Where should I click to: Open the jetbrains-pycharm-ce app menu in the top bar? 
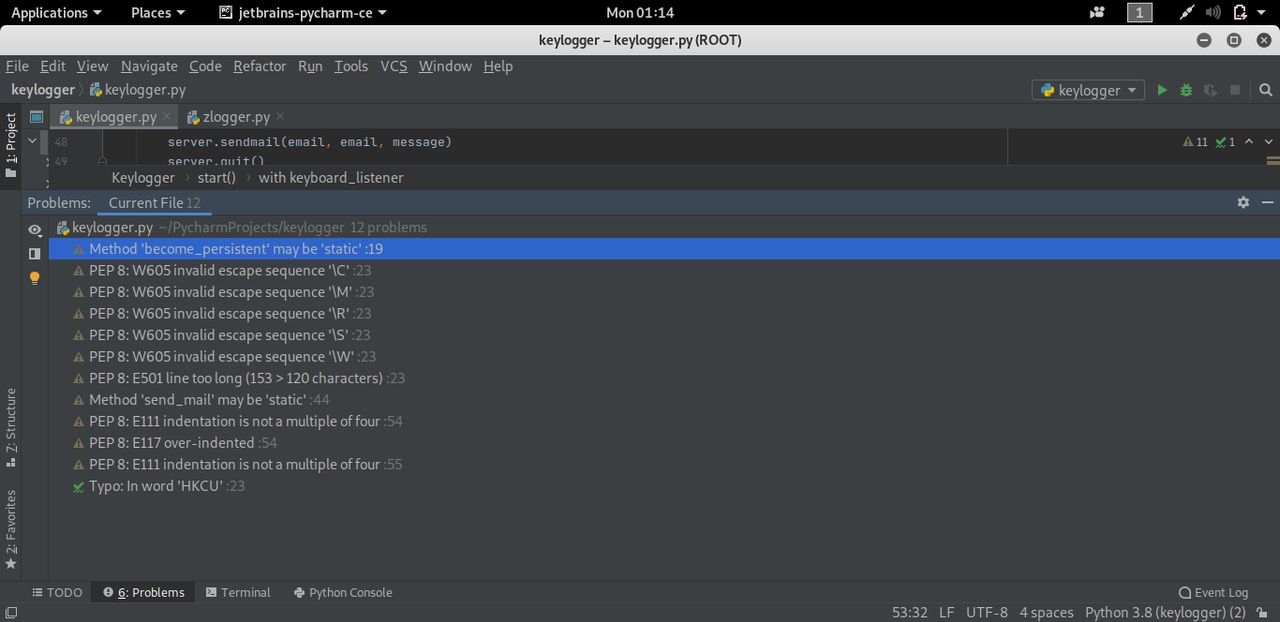coord(304,13)
